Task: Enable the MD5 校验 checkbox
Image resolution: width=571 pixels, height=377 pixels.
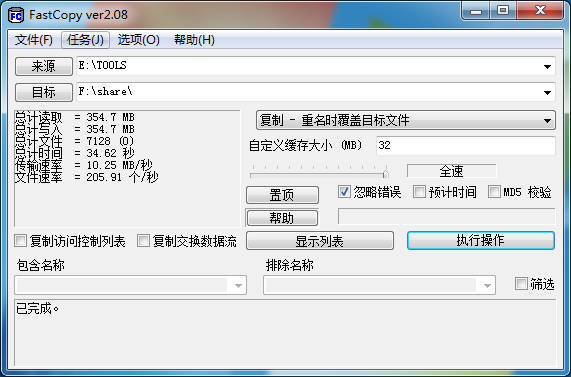Action: 494,192
